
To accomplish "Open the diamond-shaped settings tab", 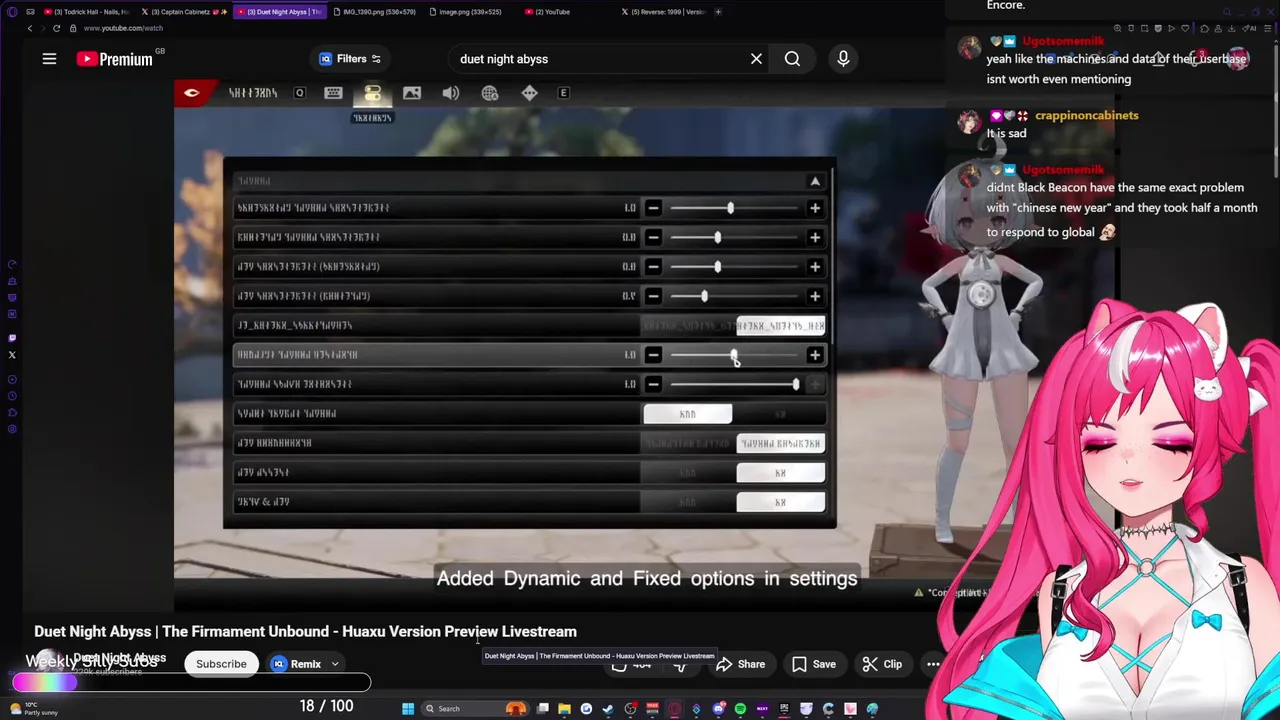I will click(529, 93).
